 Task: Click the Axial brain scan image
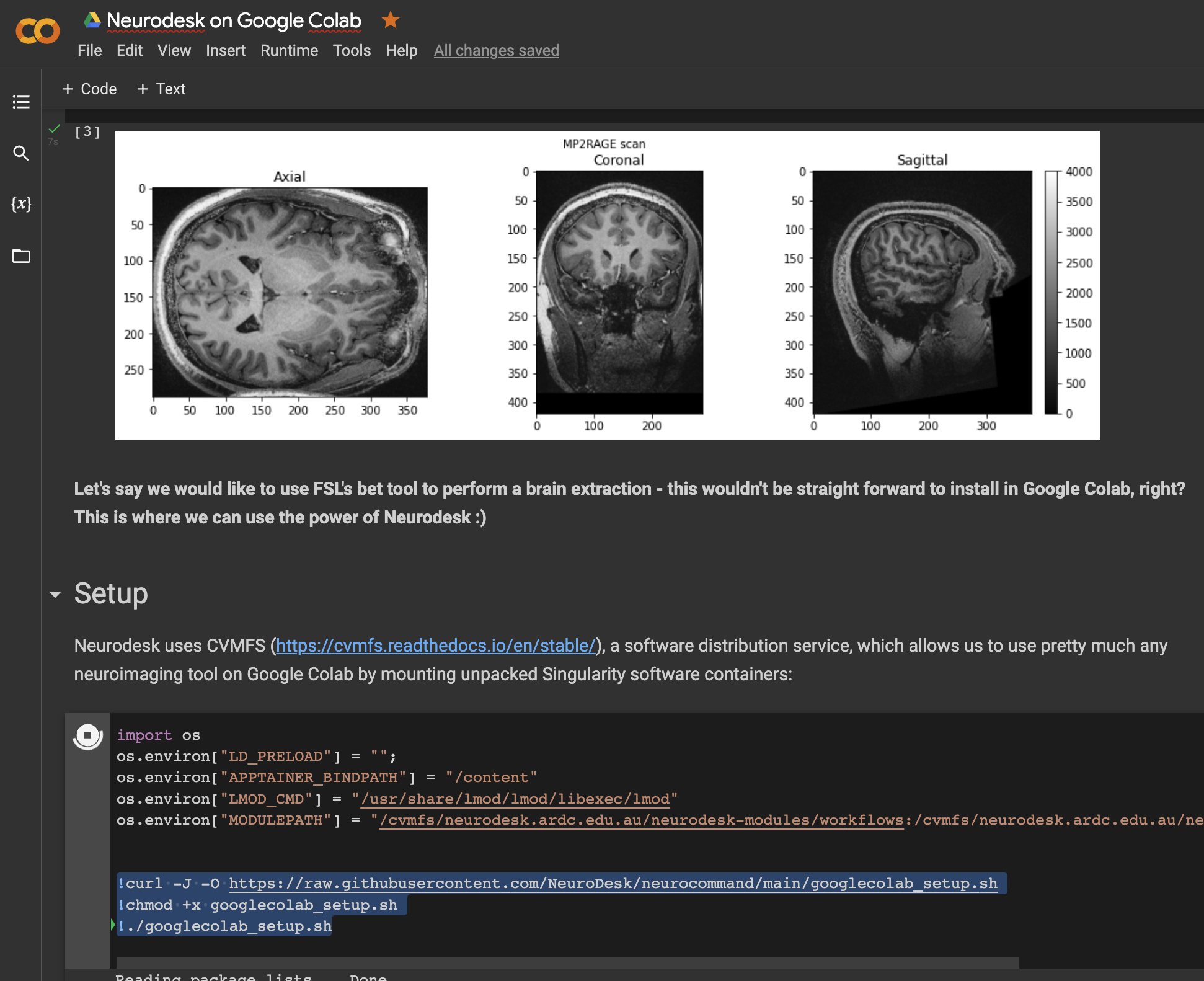point(290,292)
